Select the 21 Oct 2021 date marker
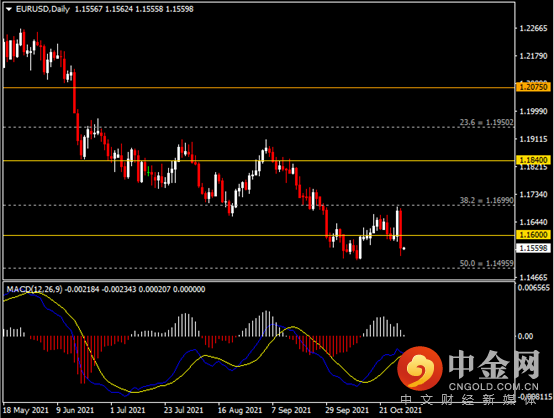This screenshot has height=418, width=554. click(400, 410)
